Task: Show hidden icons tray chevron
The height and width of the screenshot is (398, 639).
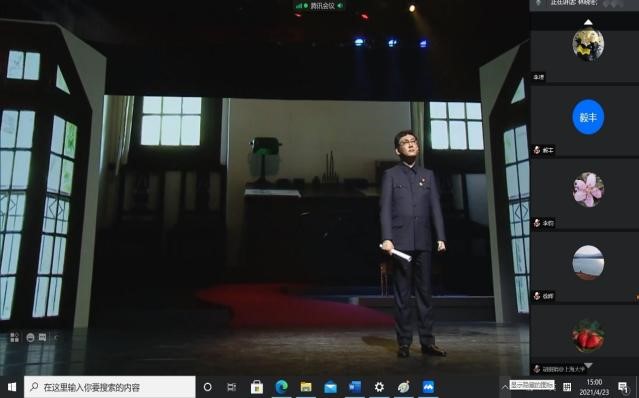Action: [505, 387]
